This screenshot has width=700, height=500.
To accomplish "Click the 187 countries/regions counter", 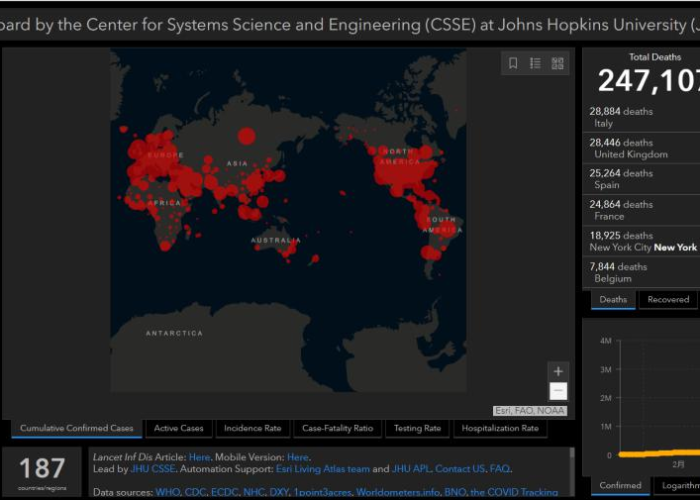I will coord(42,472).
